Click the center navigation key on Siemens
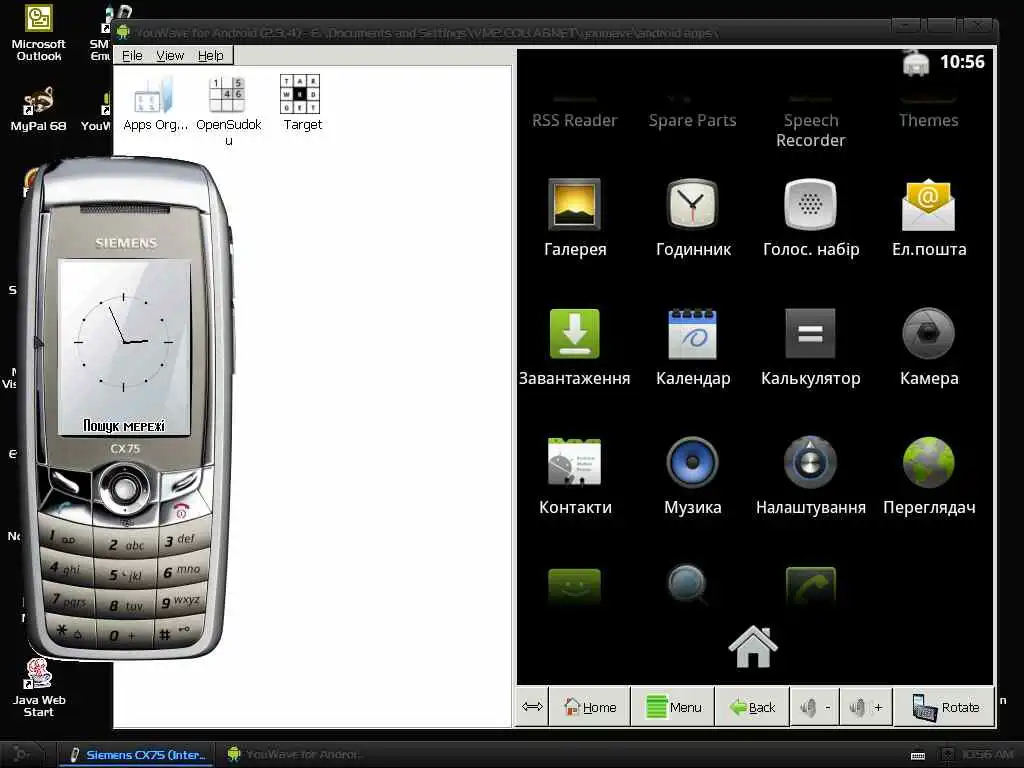This screenshot has height=768, width=1024. [124, 488]
